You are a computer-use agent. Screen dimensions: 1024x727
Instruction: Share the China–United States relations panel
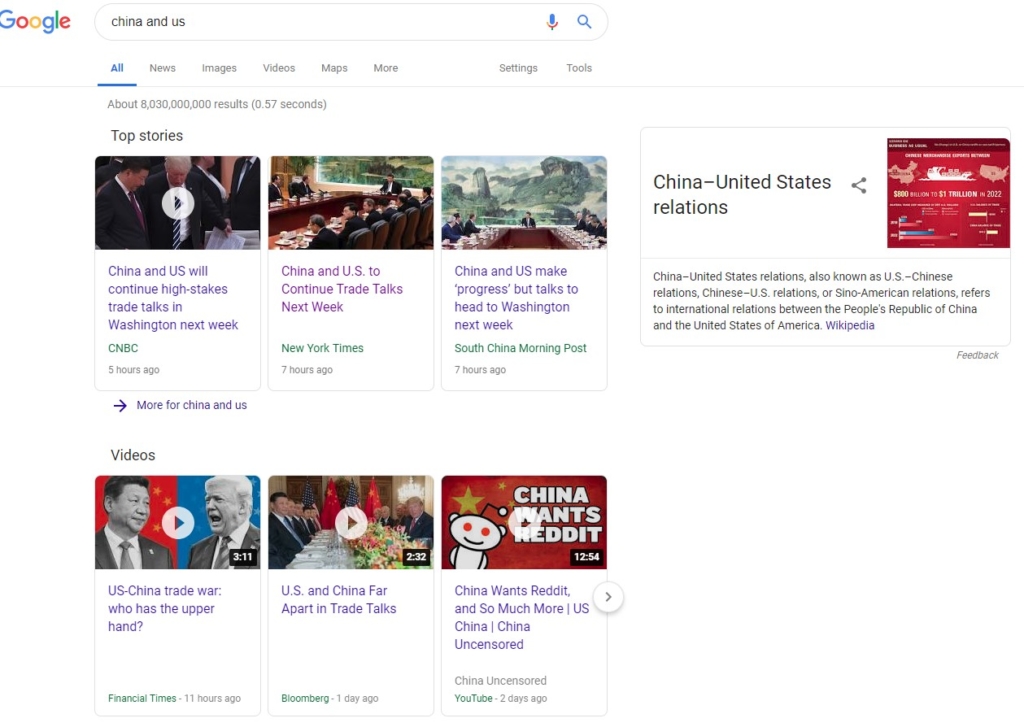click(x=859, y=186)
